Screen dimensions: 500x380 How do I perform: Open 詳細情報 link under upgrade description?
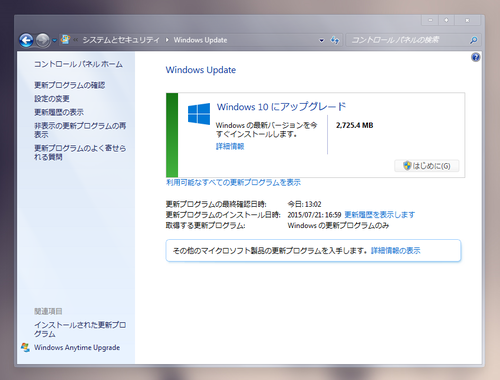coord(230,146)
